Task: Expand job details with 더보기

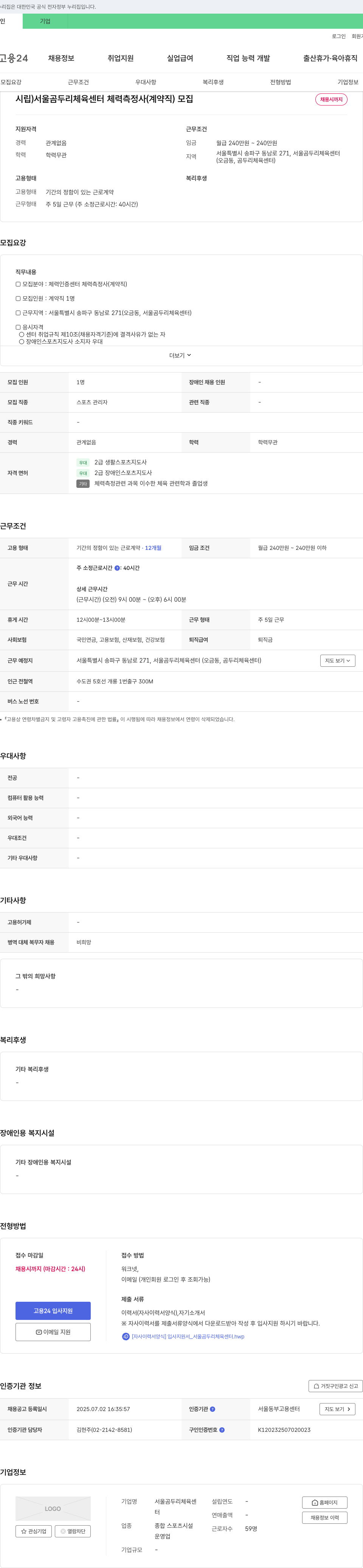Action: pyautogui.click(x=180, y=356)
